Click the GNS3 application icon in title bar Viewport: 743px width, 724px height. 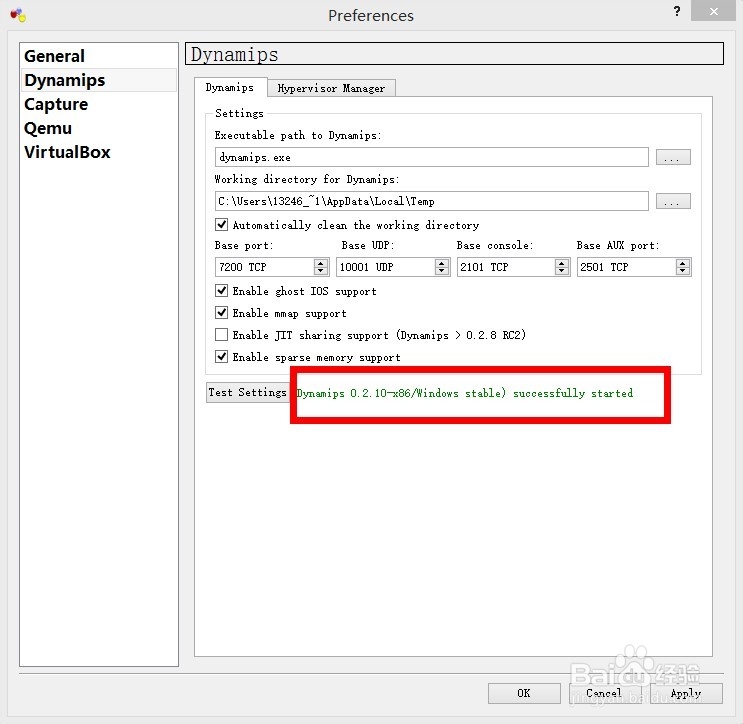coord(18,15)
